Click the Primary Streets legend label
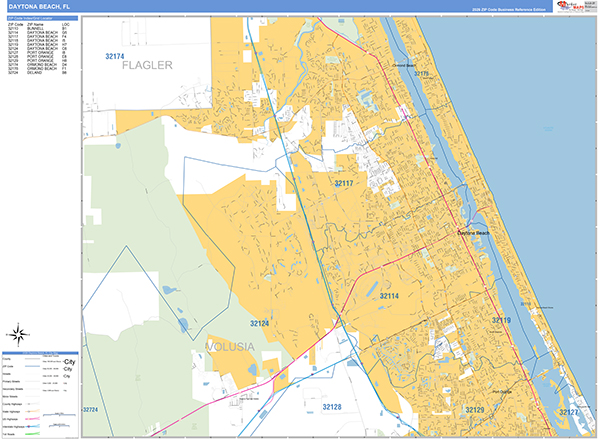This screenshot has height=439, width=600. [11, 382]
